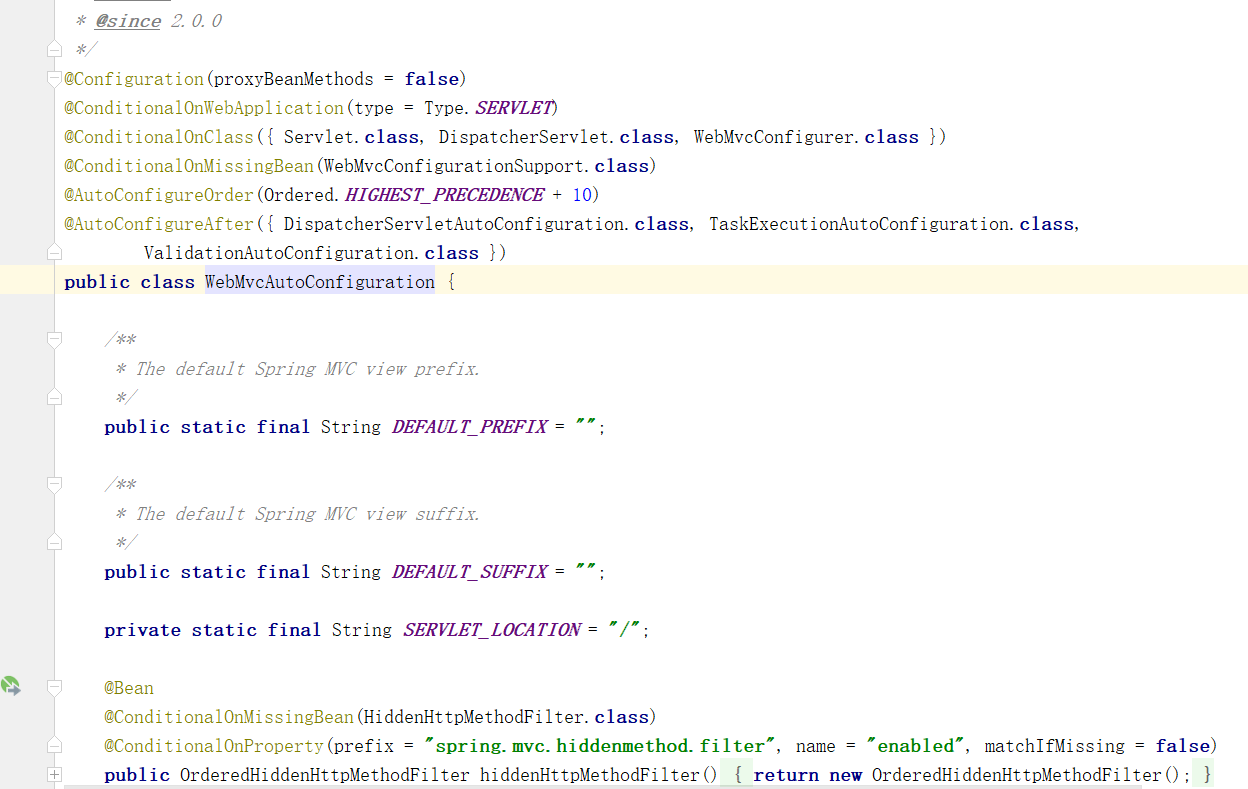The image size is (1248, 789).
Task: Click OrderedHiddenHttpMethodFilter return type after public
Action: (325, 775)
